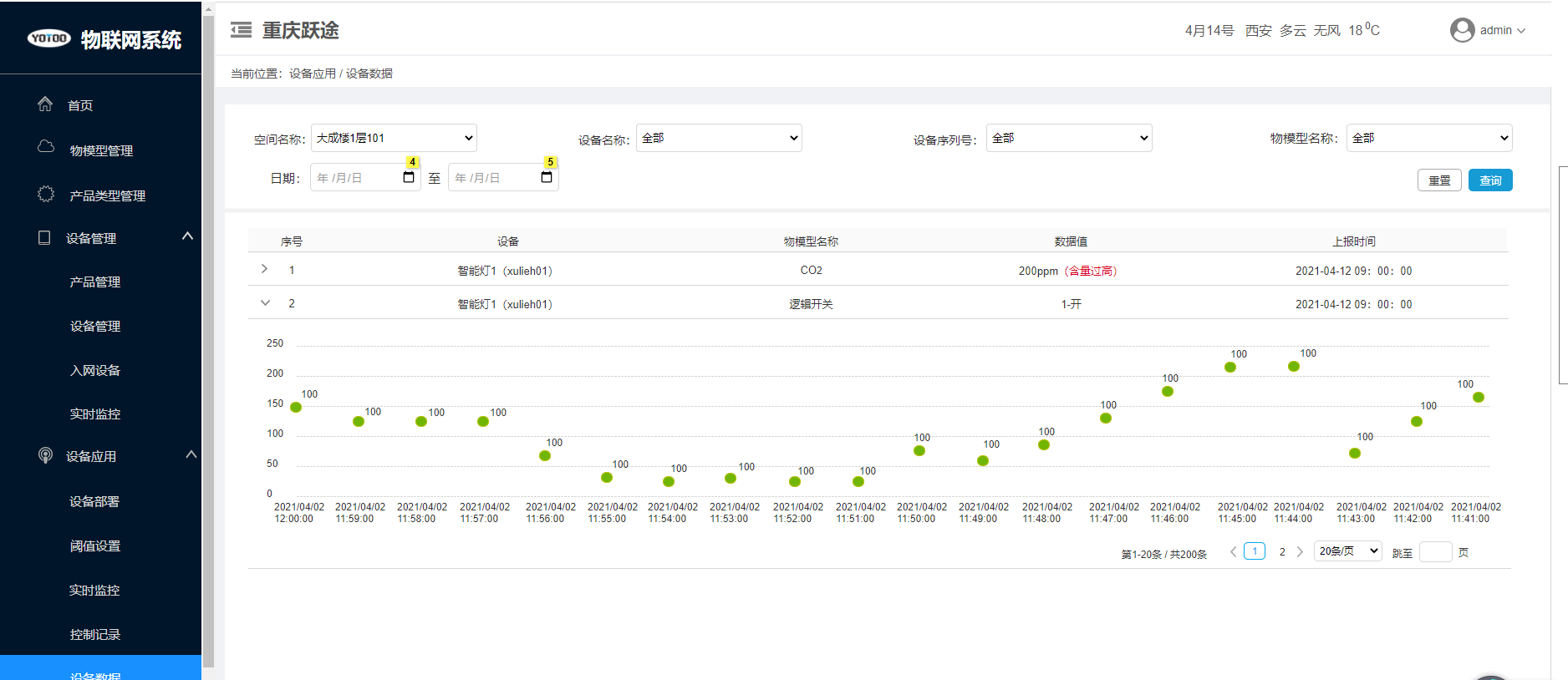Click the cloud icon beside 物模型管理
Screen dimensions: 1568x680
(46, 146)
